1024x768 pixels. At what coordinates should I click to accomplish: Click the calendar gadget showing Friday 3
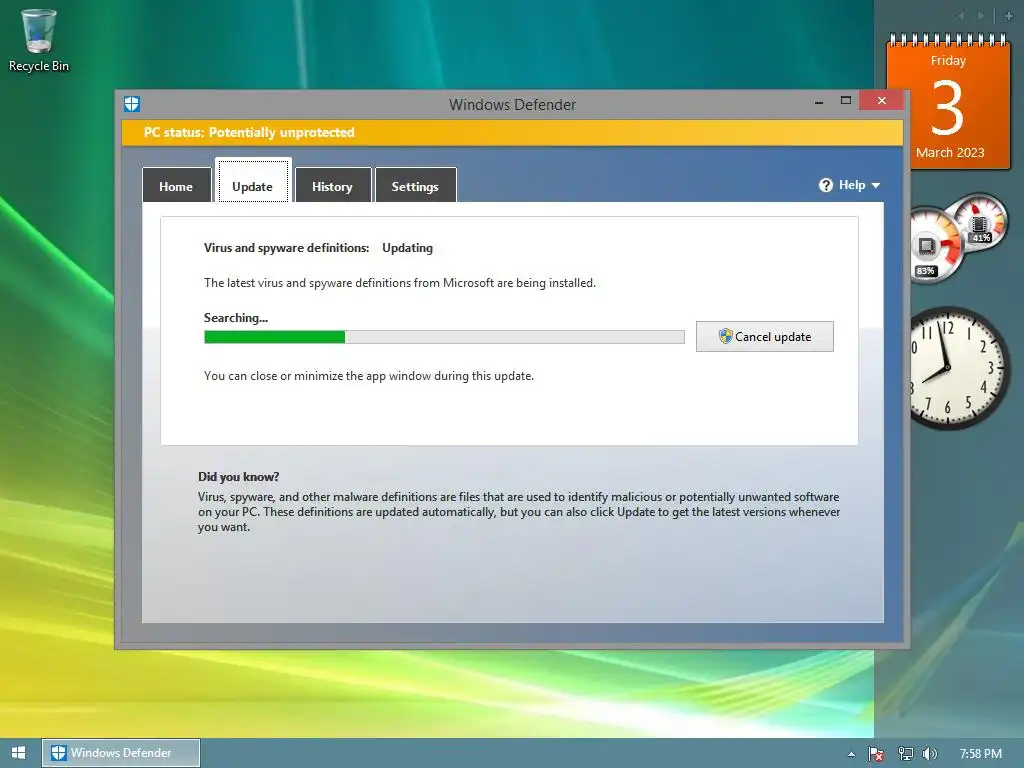point(948,102)
